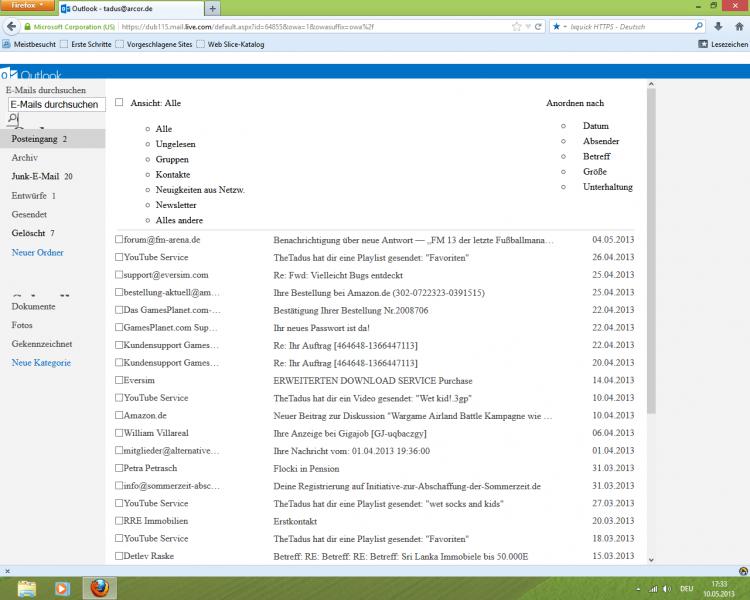This screenshot has height=600, width=750.
Task: Open the 'Flocki in Pension' message
Action: point(306,468)
